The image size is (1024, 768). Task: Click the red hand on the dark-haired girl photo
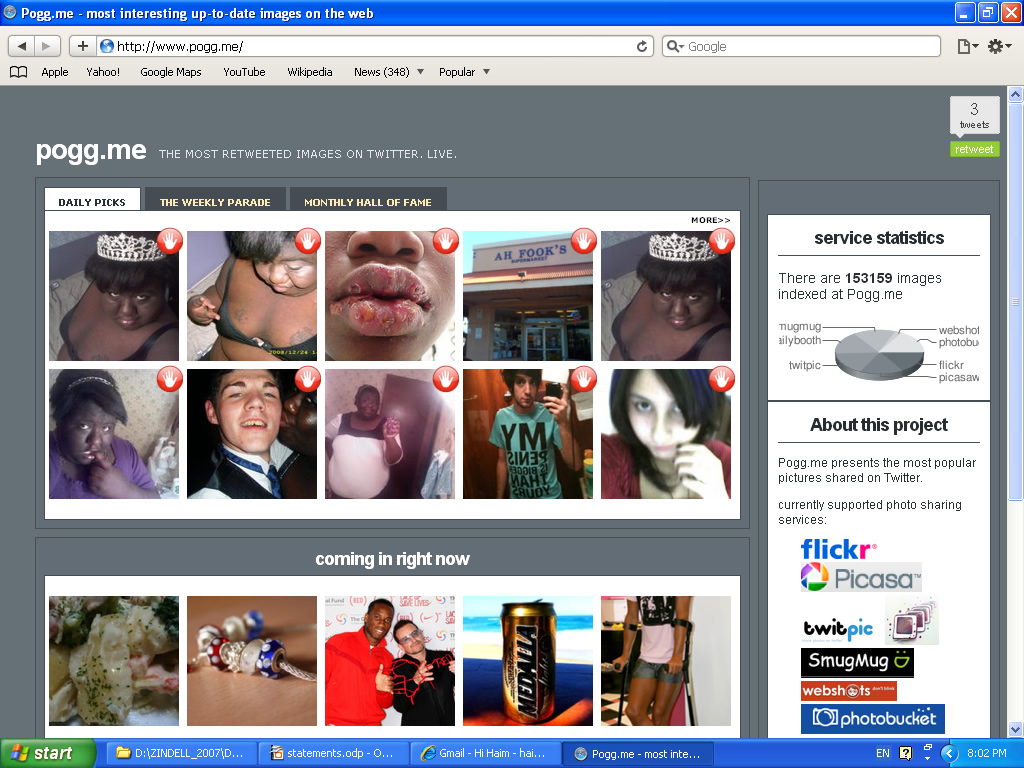(722, 379)
